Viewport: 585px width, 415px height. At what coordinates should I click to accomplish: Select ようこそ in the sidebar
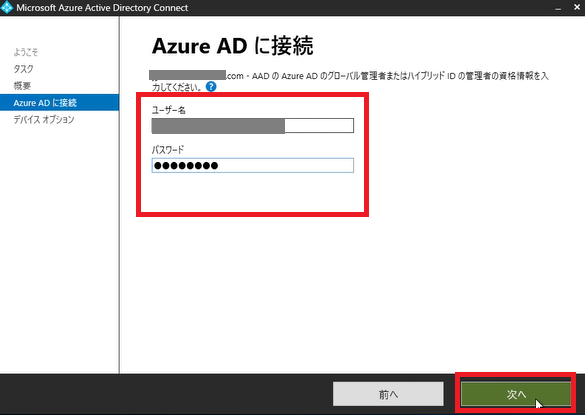[26, 52]
